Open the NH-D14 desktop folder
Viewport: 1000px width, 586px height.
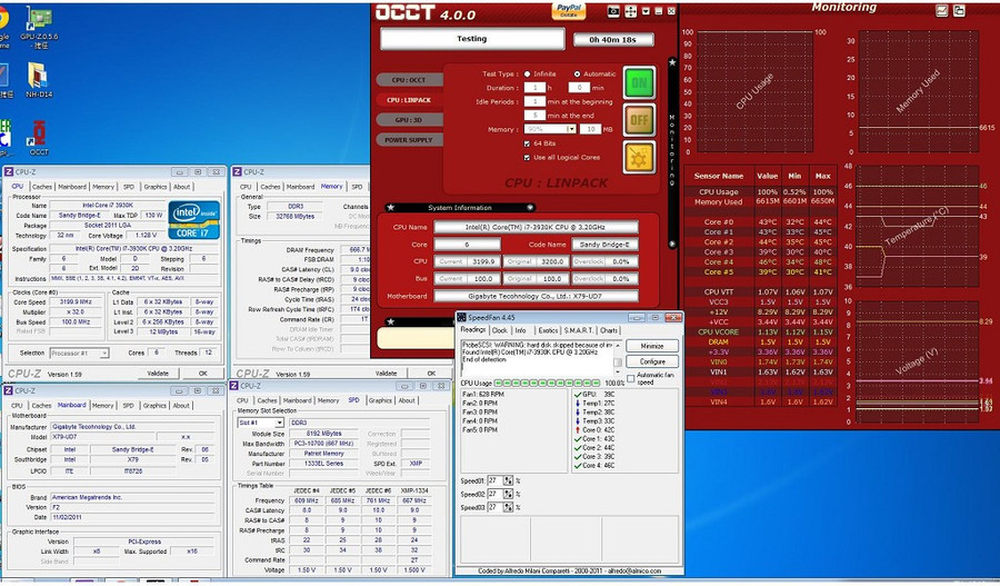pyautogui.click(x=38, y=77)
